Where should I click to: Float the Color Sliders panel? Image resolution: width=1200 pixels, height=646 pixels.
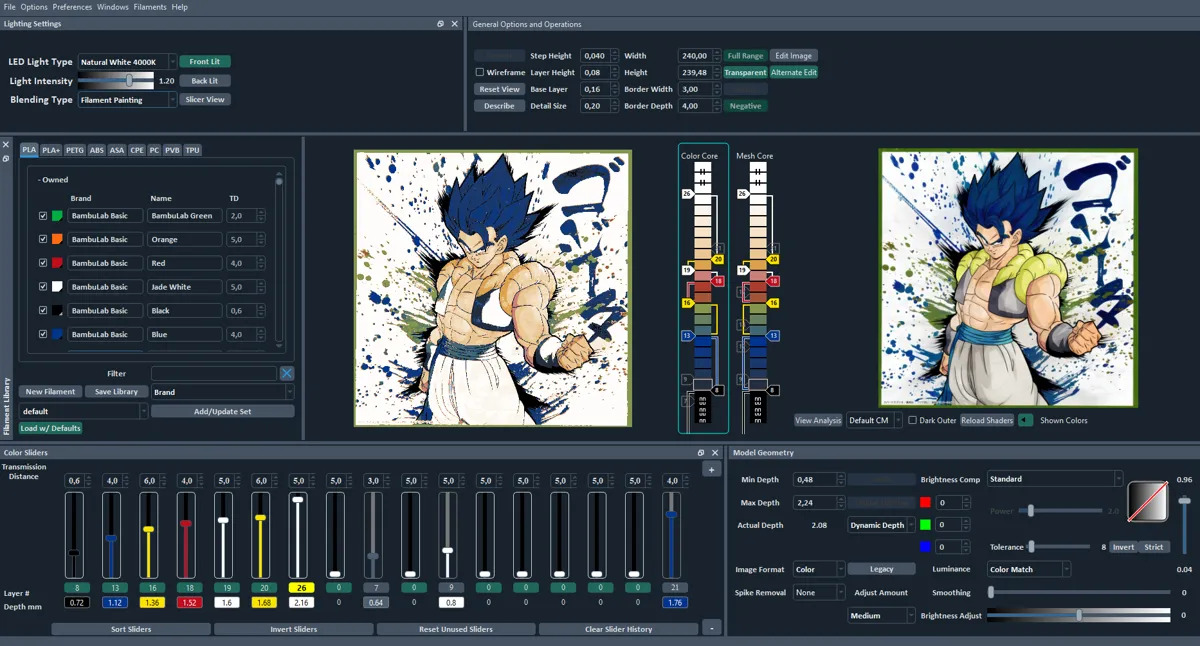point(701,453)
